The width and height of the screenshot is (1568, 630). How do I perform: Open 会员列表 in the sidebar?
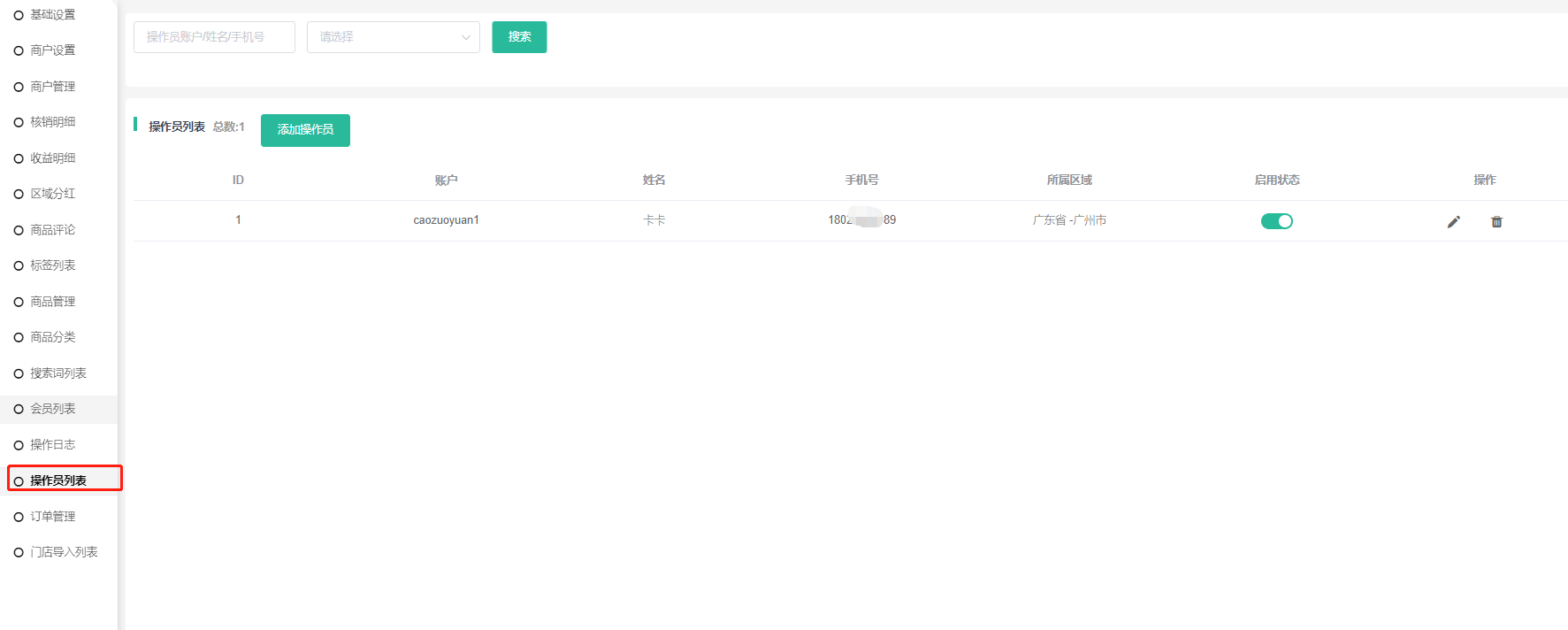click(53, 409)
